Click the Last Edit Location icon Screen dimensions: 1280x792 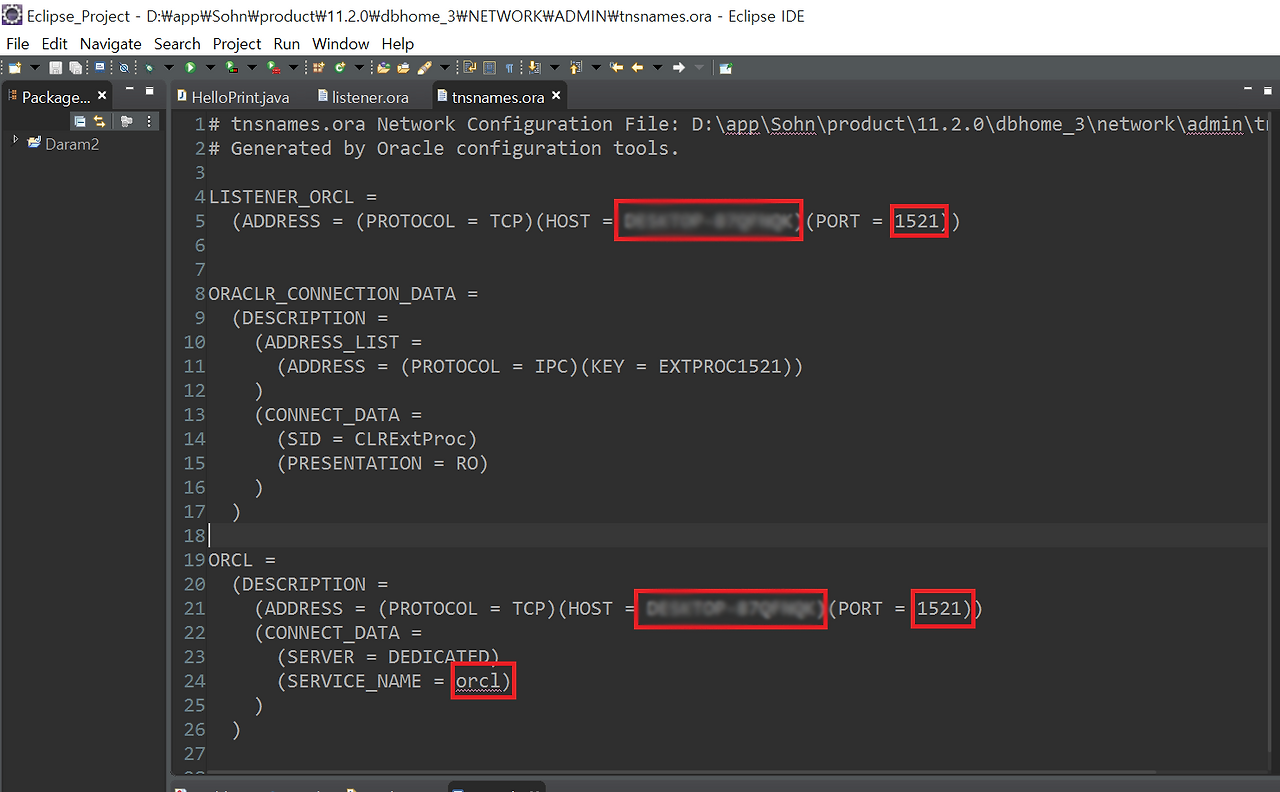pyautogui.click(x=615, y=67)
